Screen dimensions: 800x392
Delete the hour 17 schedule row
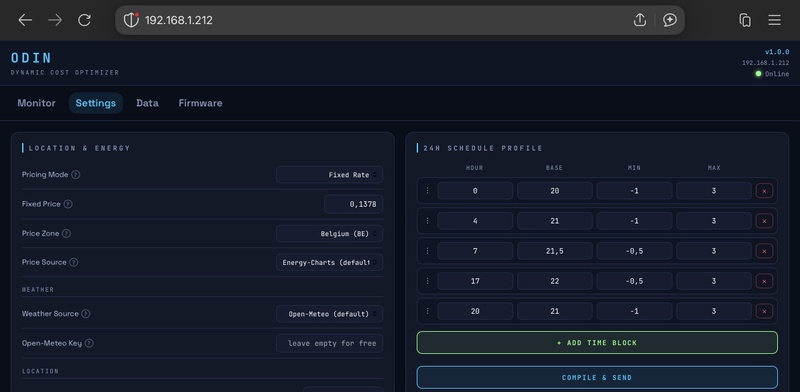tap(764, 281)
